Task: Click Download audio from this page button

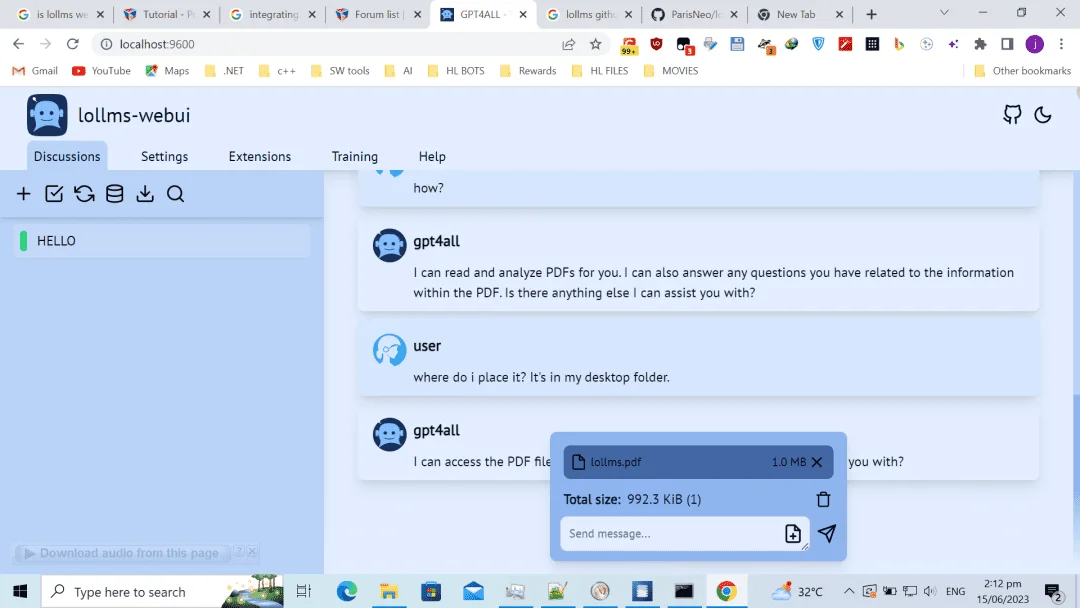Action: click(x=122, y=553)
